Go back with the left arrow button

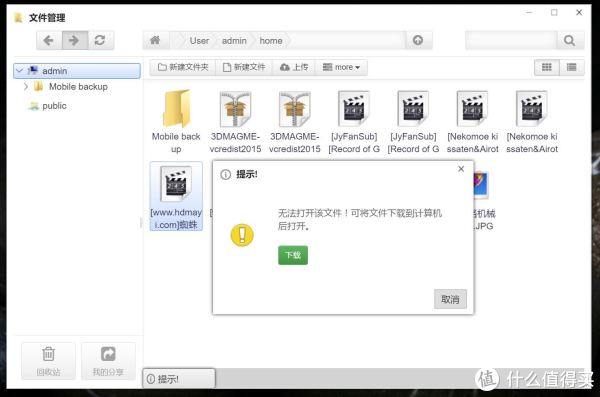(49, 40)
